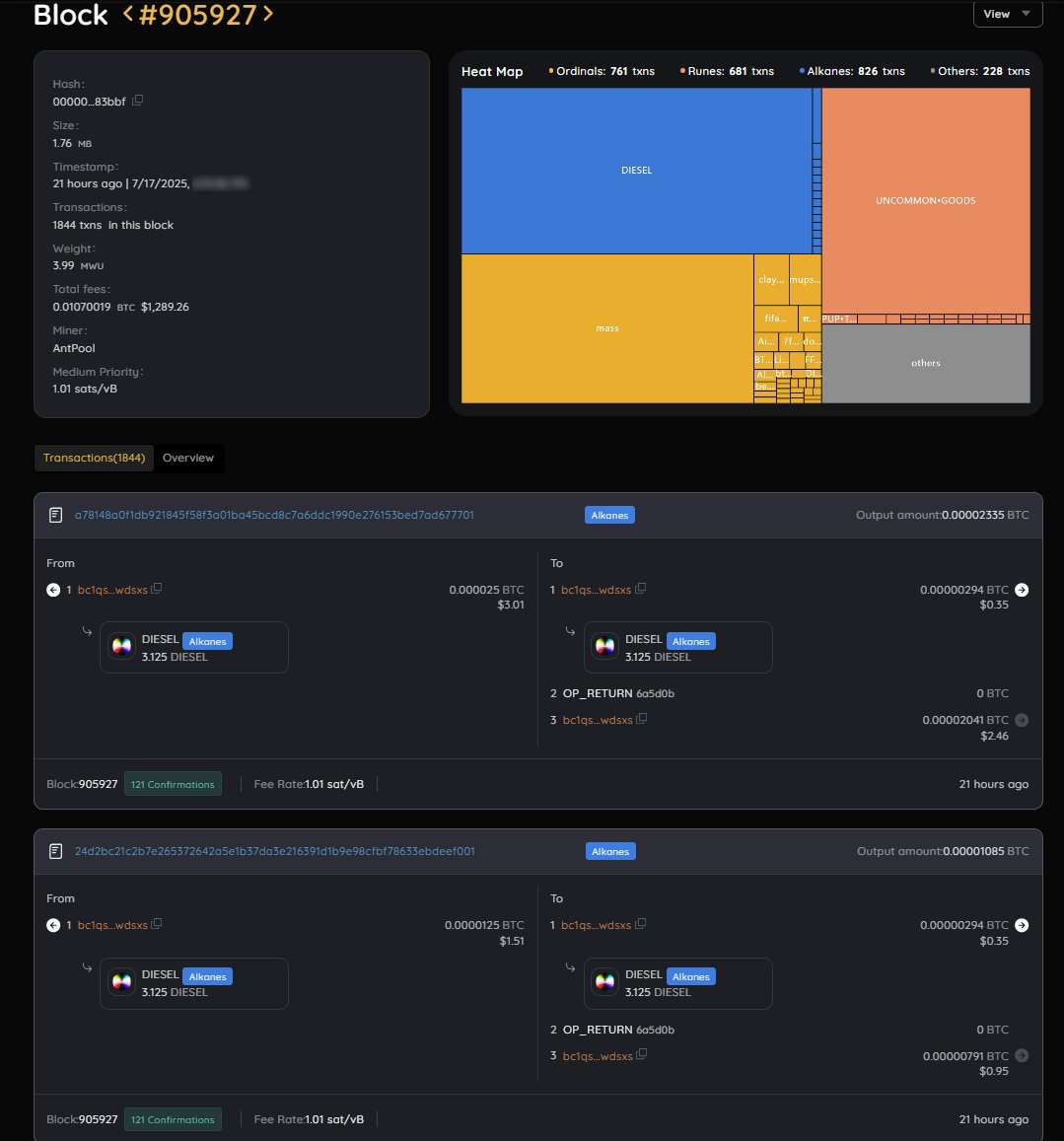Click 121 Confirmations badge in second transaction
This screenshot has height=1141, width=1064.
tap(174, 1120)
